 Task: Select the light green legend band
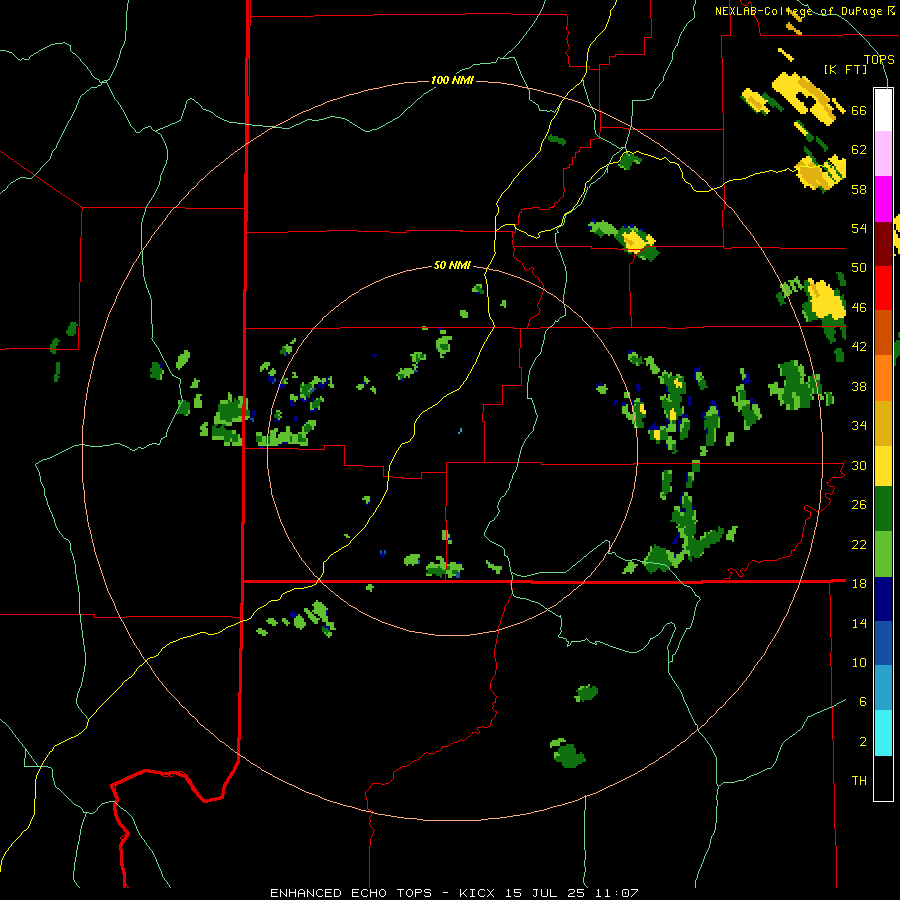click(883, 554)
